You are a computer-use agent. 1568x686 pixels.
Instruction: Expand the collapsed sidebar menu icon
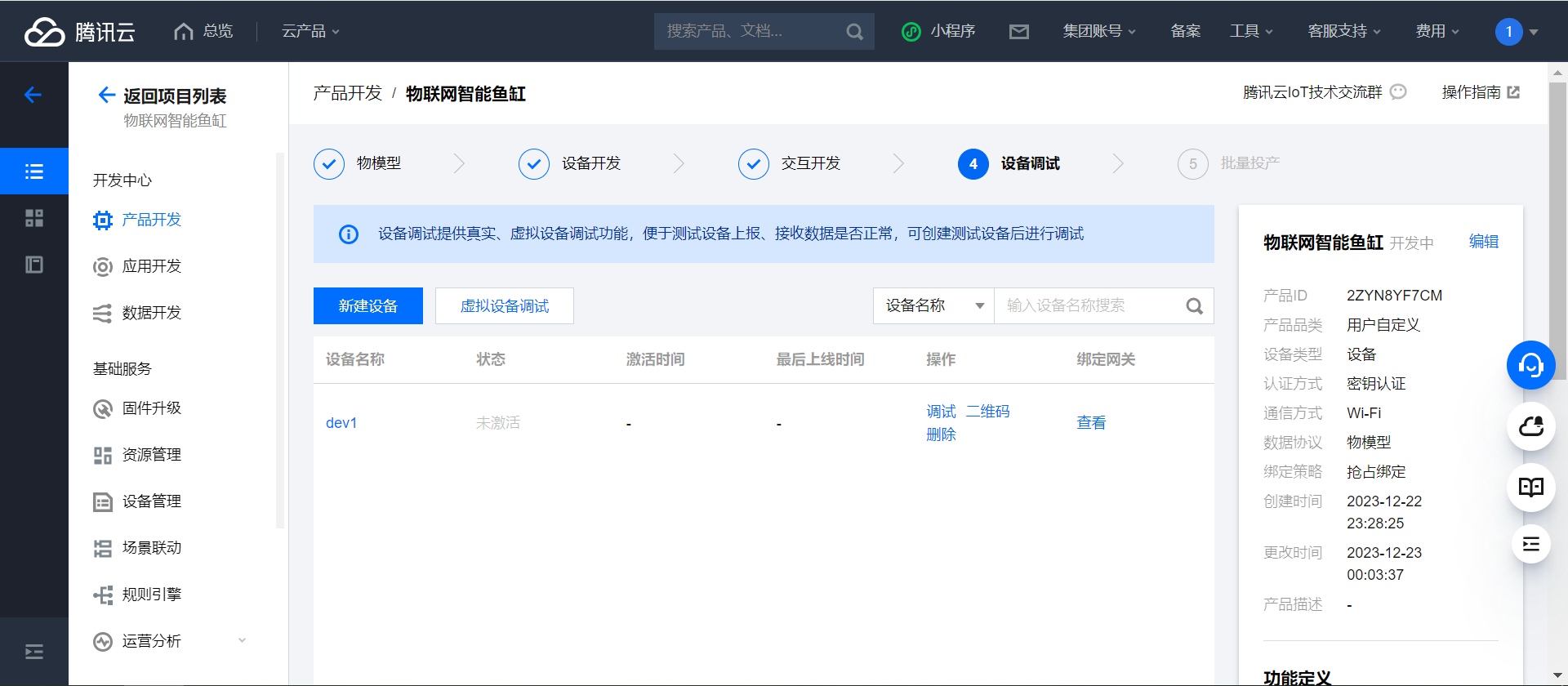(33, 652)
